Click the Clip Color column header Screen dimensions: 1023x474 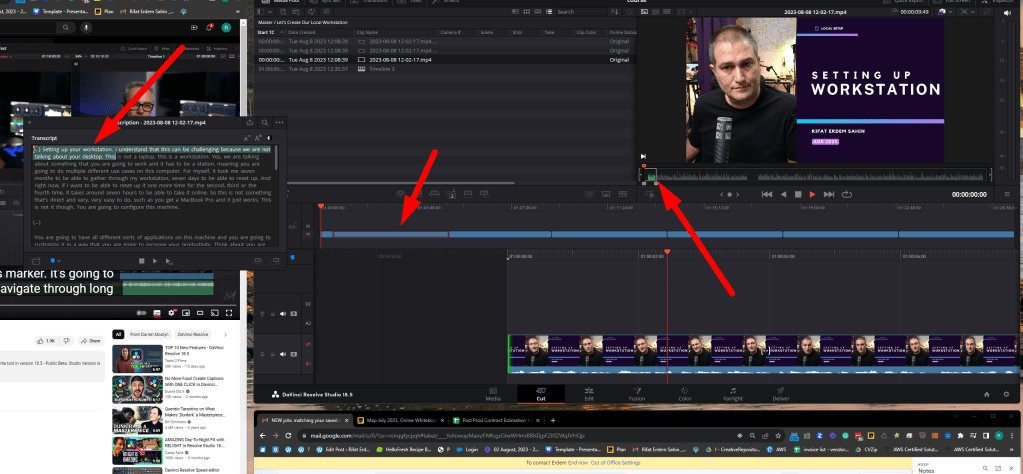coord(587,32)
